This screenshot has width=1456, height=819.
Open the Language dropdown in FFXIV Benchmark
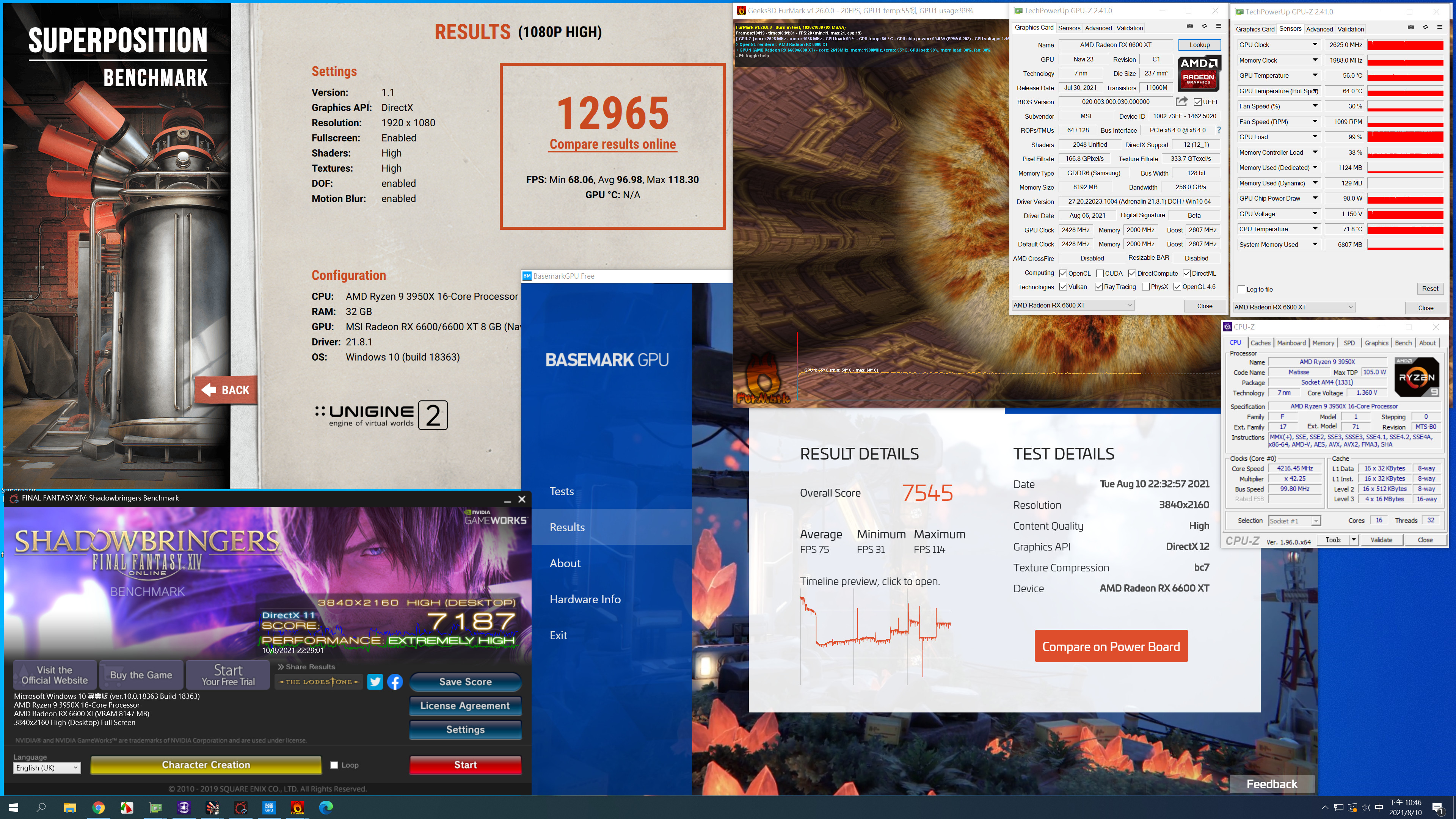click(x=46, y=767)
